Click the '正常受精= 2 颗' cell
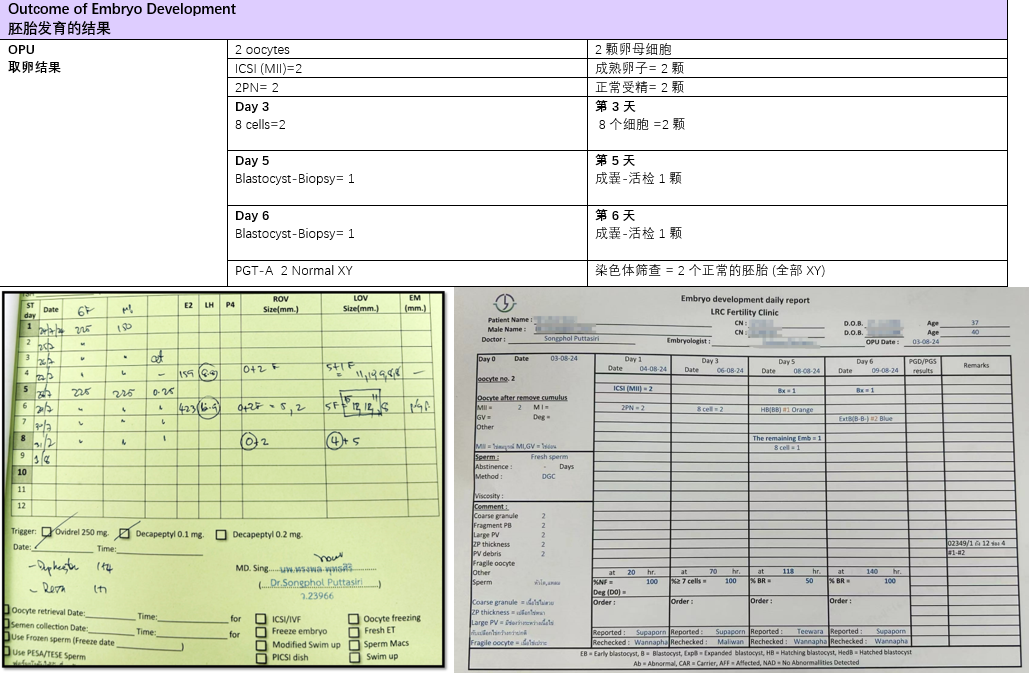Screen dimensions: 1029x674 797,87
